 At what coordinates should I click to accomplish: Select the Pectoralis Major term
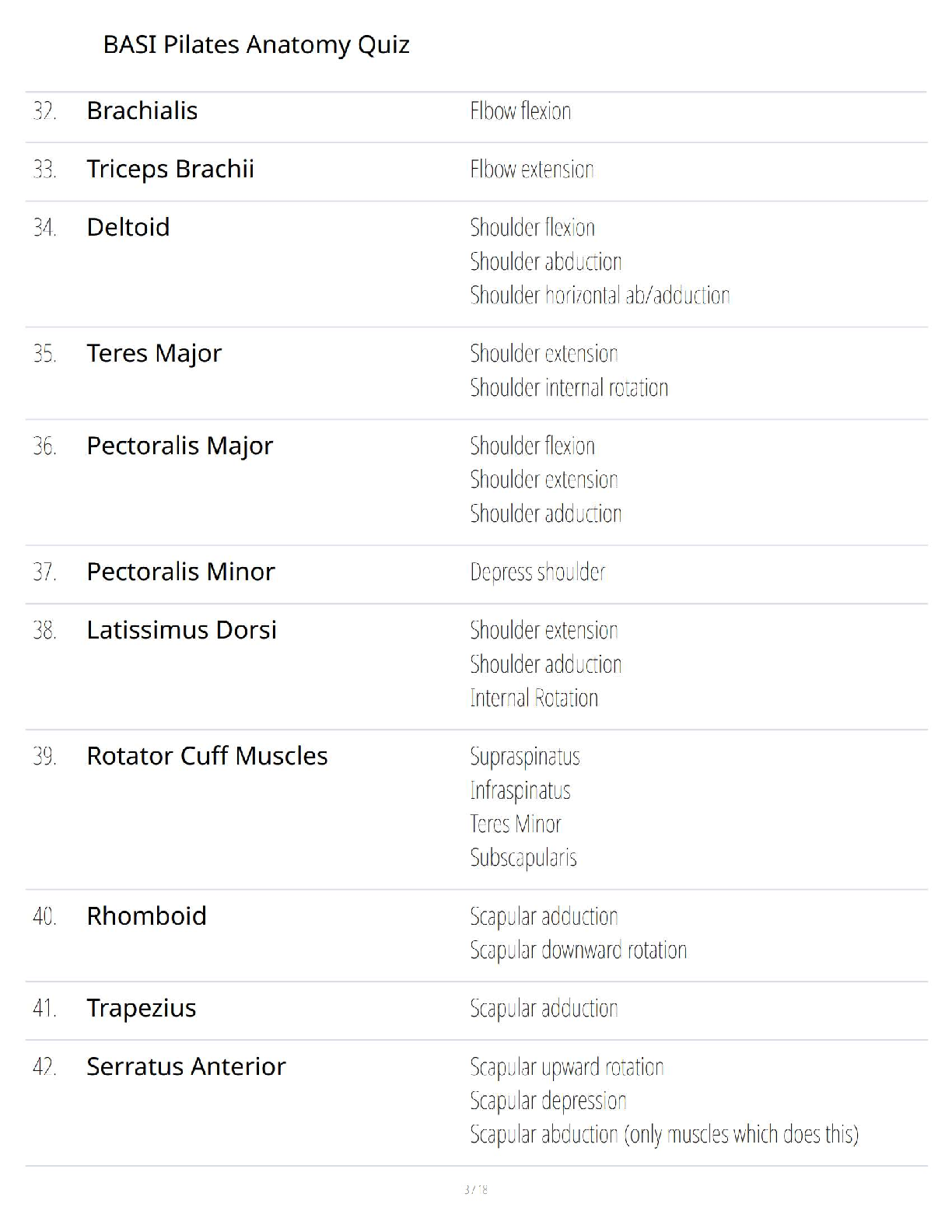(179, 446)
